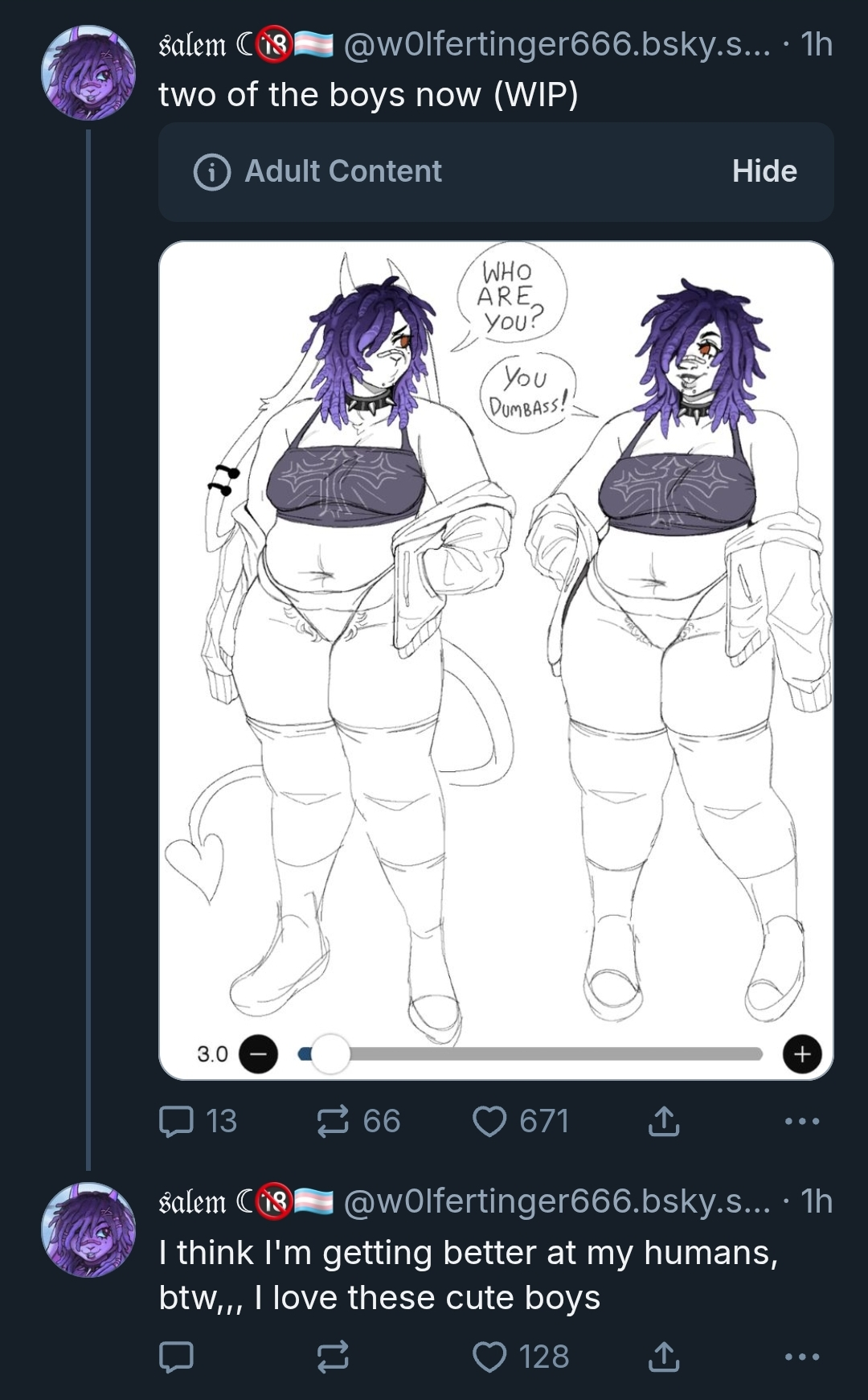Like the post with 671 likes
Image resolution: width=868 pixels, height=1400 pixels.
pos(521,1121)
